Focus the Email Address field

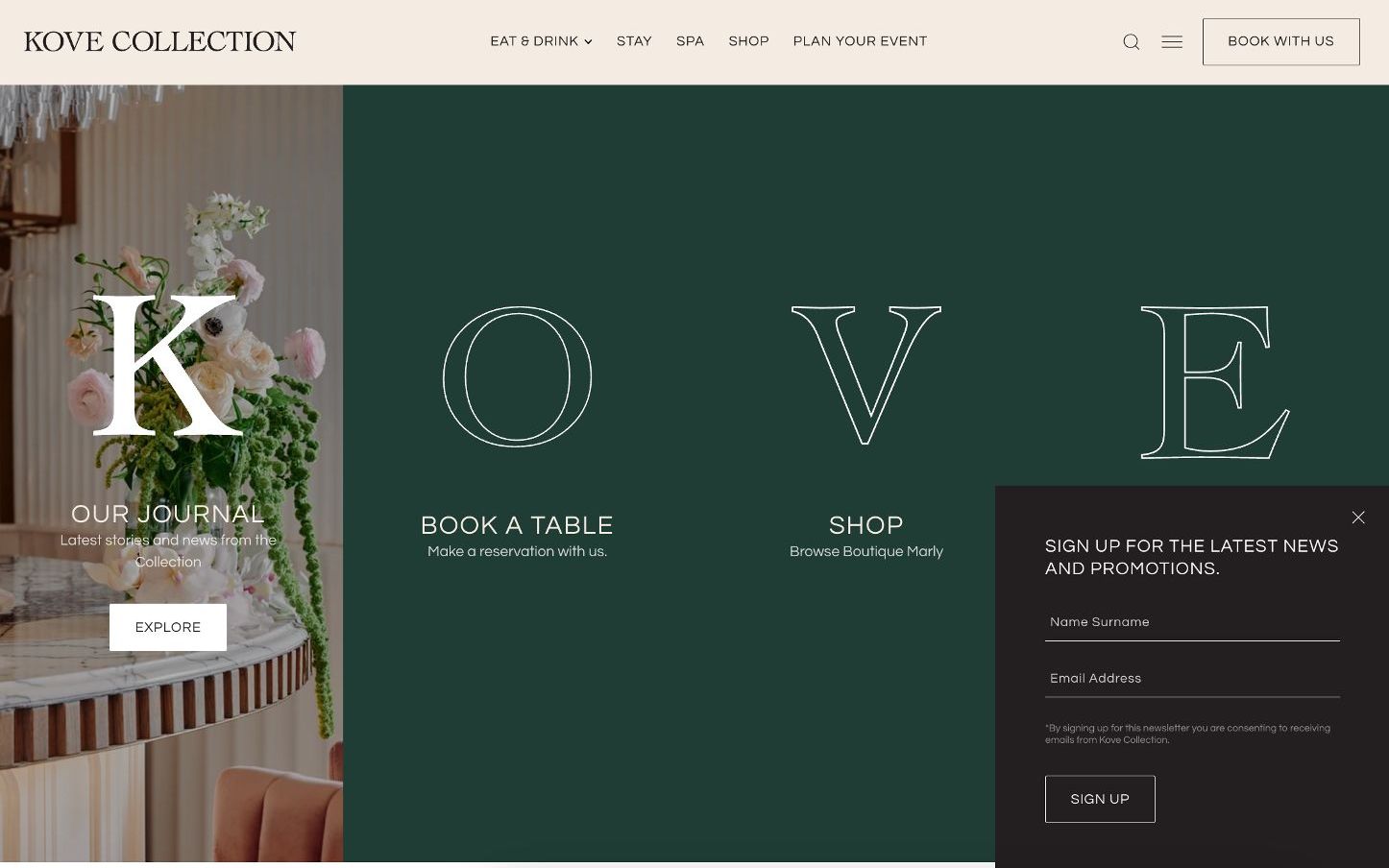(x=1192, y=679)
